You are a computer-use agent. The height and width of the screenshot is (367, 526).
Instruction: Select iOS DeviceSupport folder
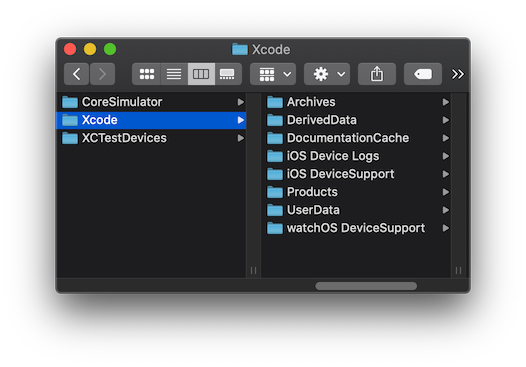(x=356, y=174)
